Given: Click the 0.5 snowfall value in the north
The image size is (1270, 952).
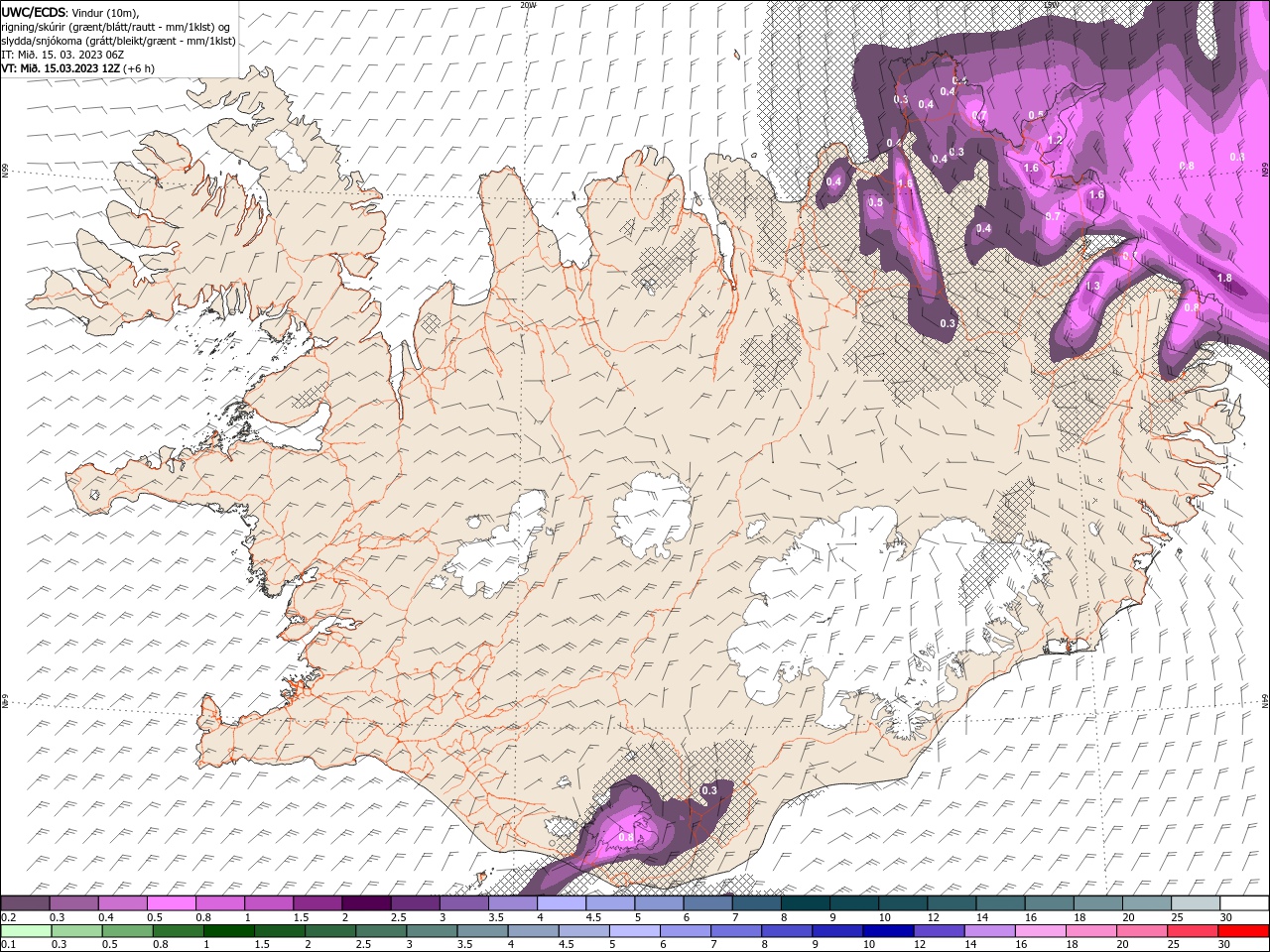Looking at the screenshot, I should coord(875,202).
